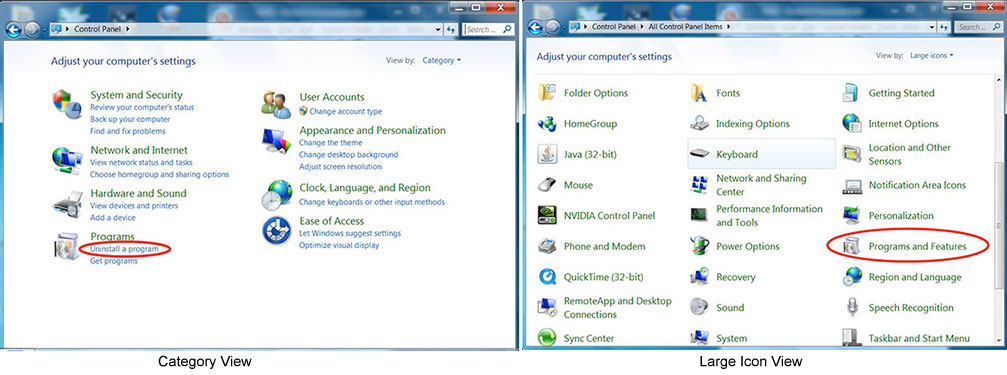Open View devices and printers link

(134, 205)
